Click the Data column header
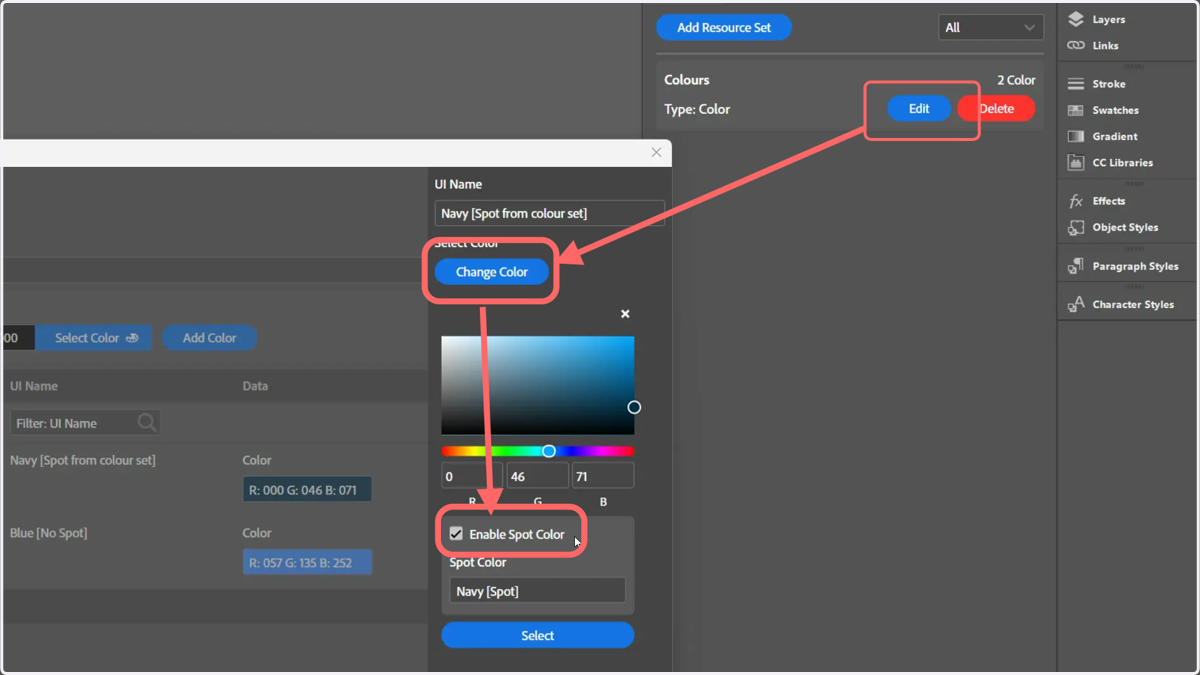1200x675 pixels. click(255, 386)
